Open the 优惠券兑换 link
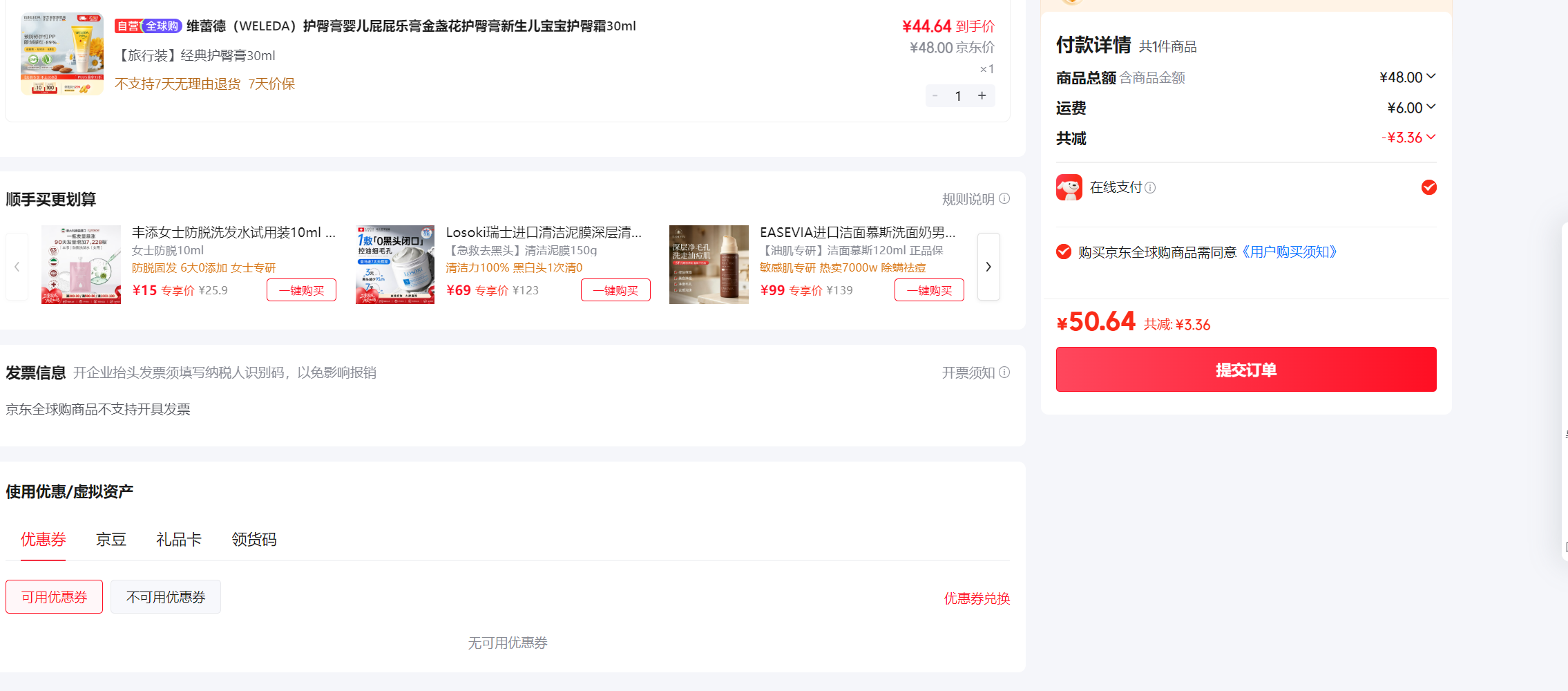 click(x=977, y=598)
